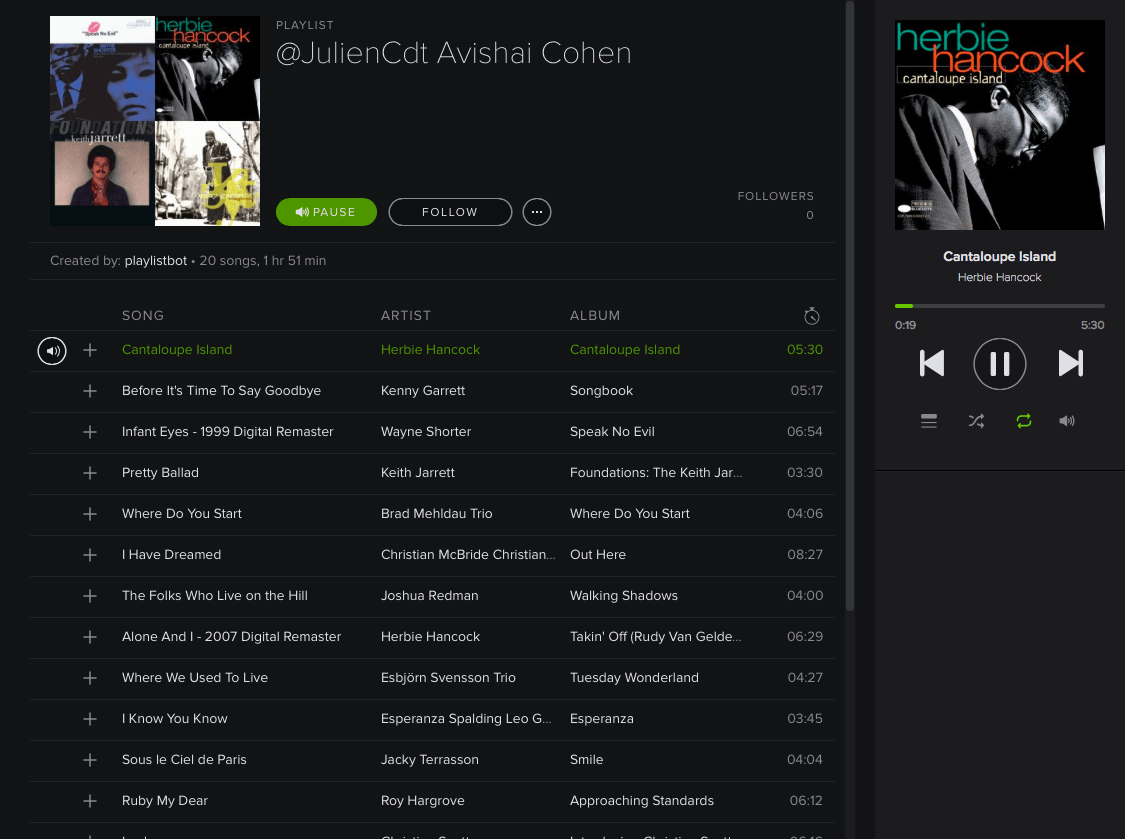This screenshot has height=839, width=1125.
Task: Open artist Kenny Garrett
Action: point(423,390)
